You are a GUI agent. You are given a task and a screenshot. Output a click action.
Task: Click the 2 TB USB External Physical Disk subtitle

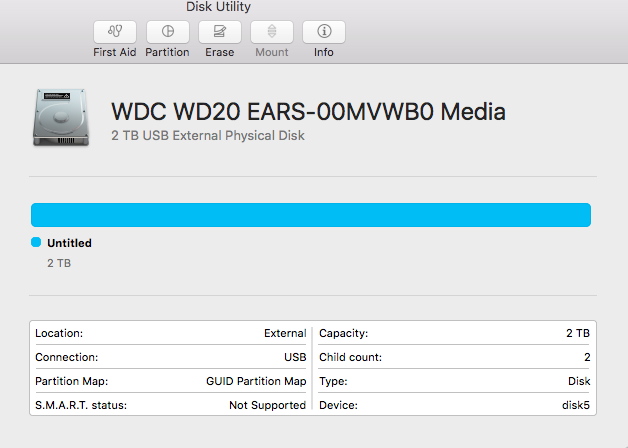click(x=208, y=136)
